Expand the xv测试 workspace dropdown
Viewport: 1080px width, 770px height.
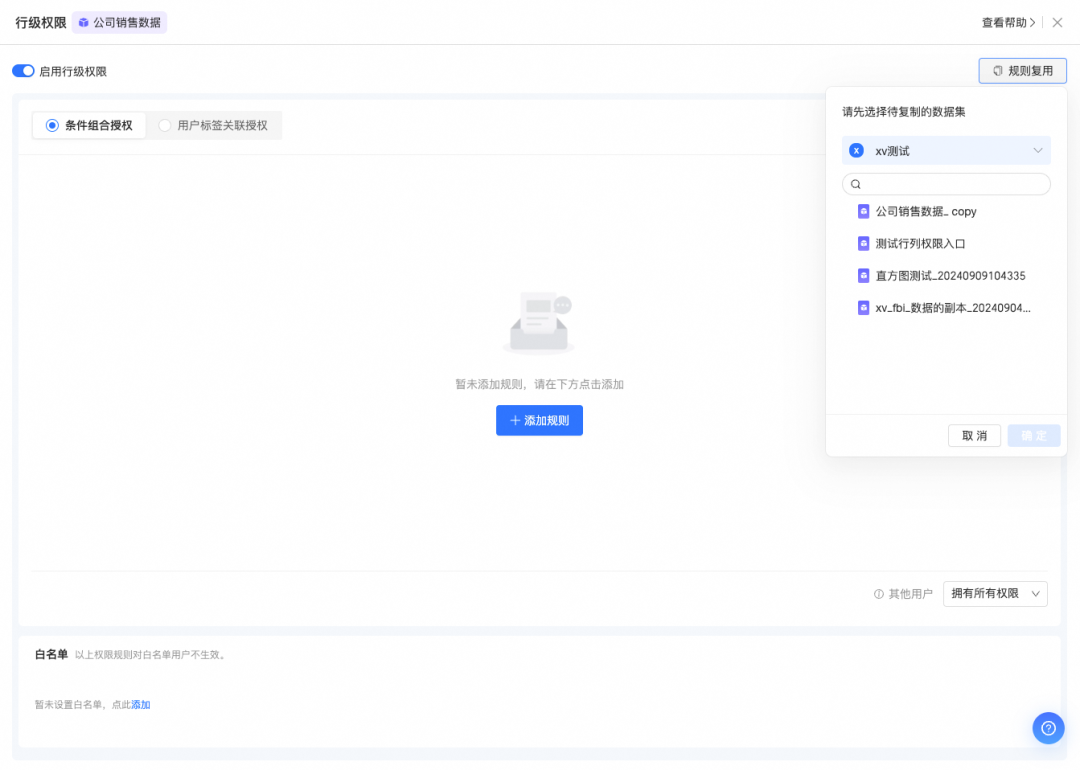(x=1037, y=151)
